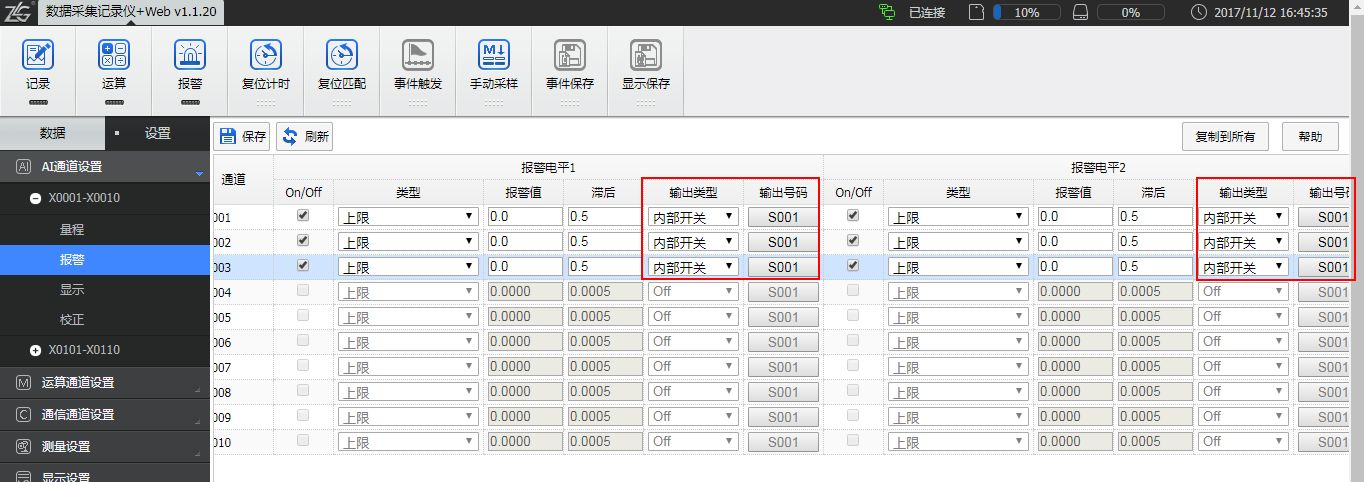1364x482 pixels.
Task: Trigger the 事件触发 event icon
Action: (418, 56)
